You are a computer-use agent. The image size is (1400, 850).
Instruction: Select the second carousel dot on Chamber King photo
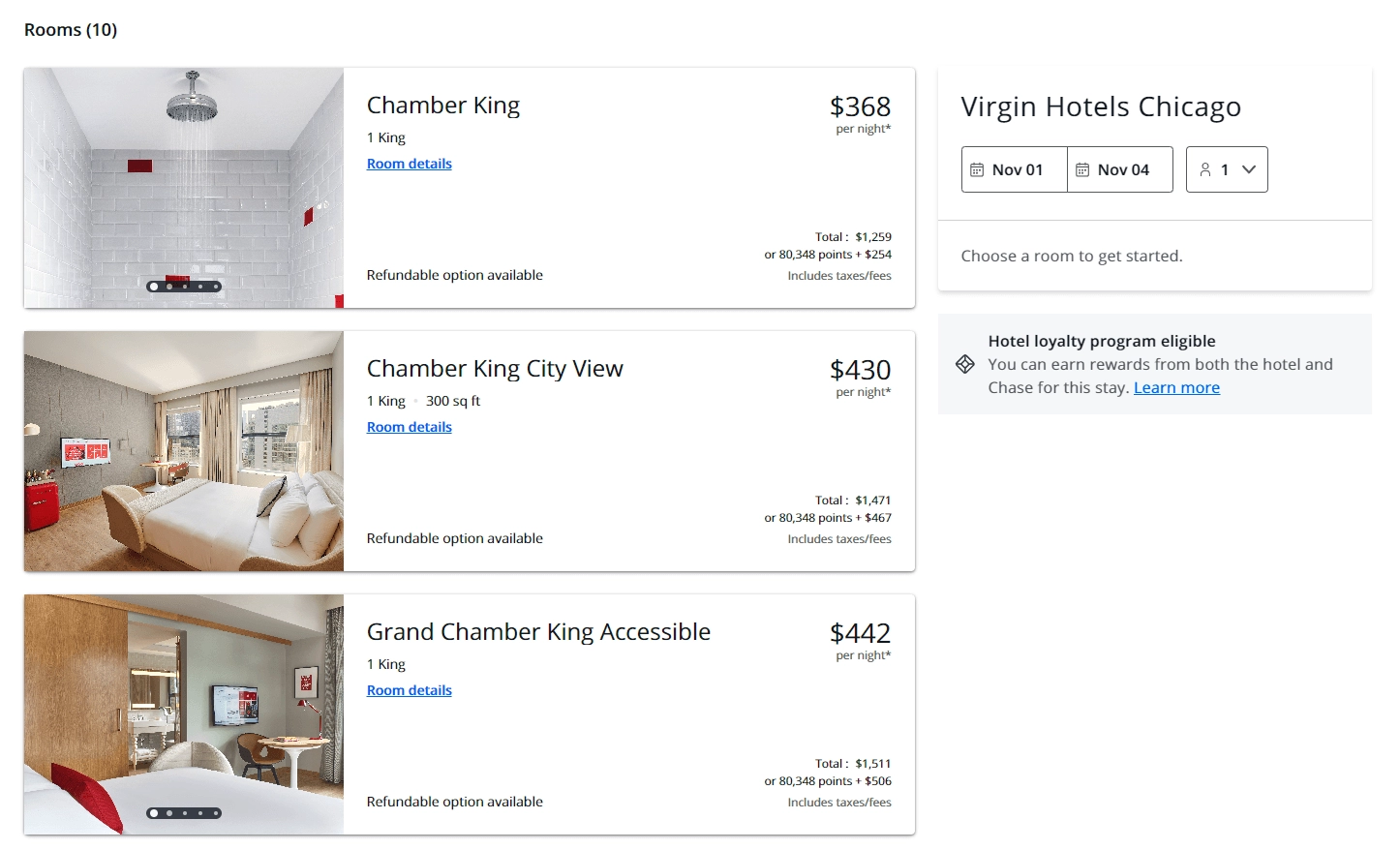[x=169, y=286]
